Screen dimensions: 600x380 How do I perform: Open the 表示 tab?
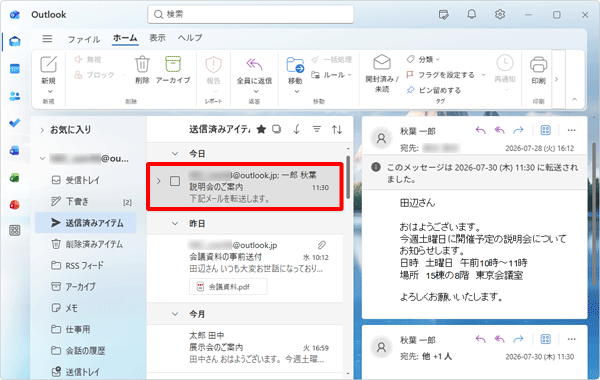[157, 38]
